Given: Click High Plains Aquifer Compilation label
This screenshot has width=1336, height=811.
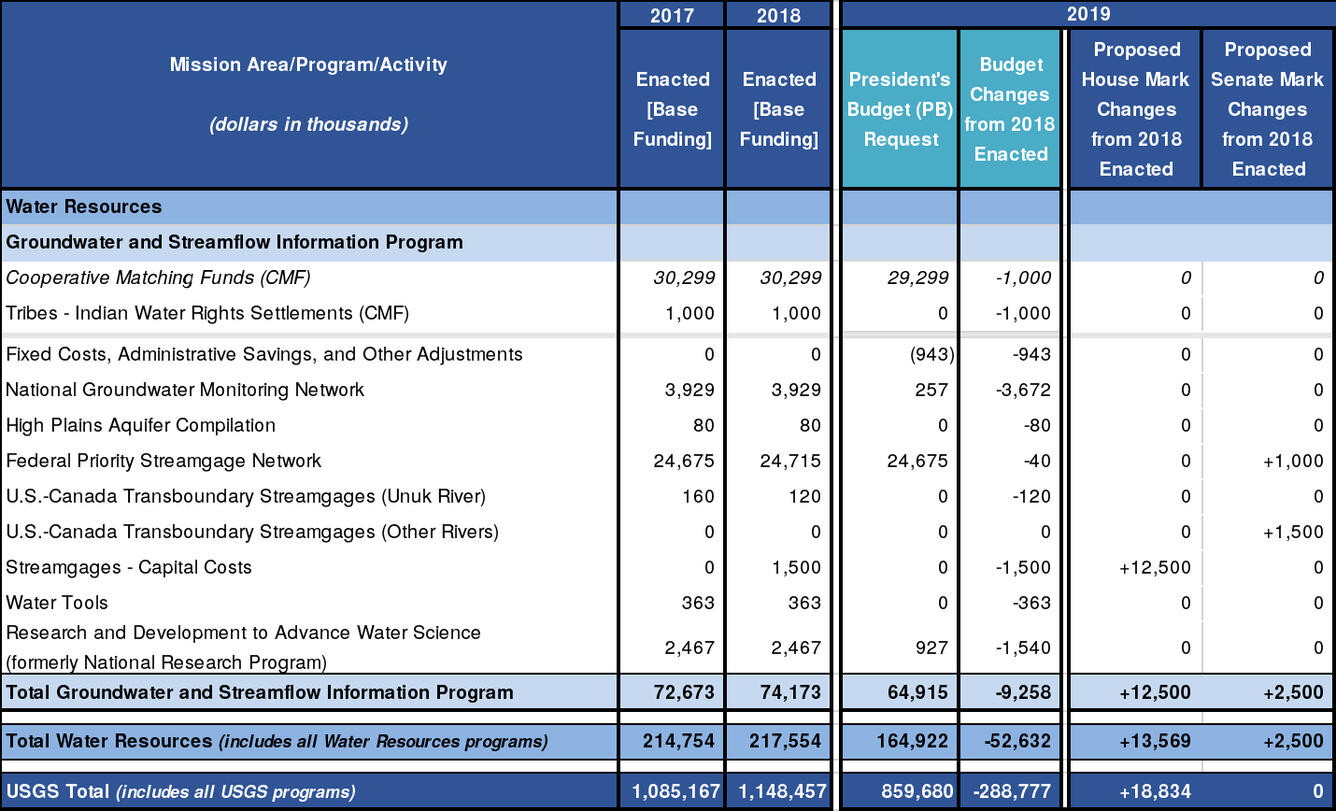Looking at the screenshot, I should coord(141,425).
